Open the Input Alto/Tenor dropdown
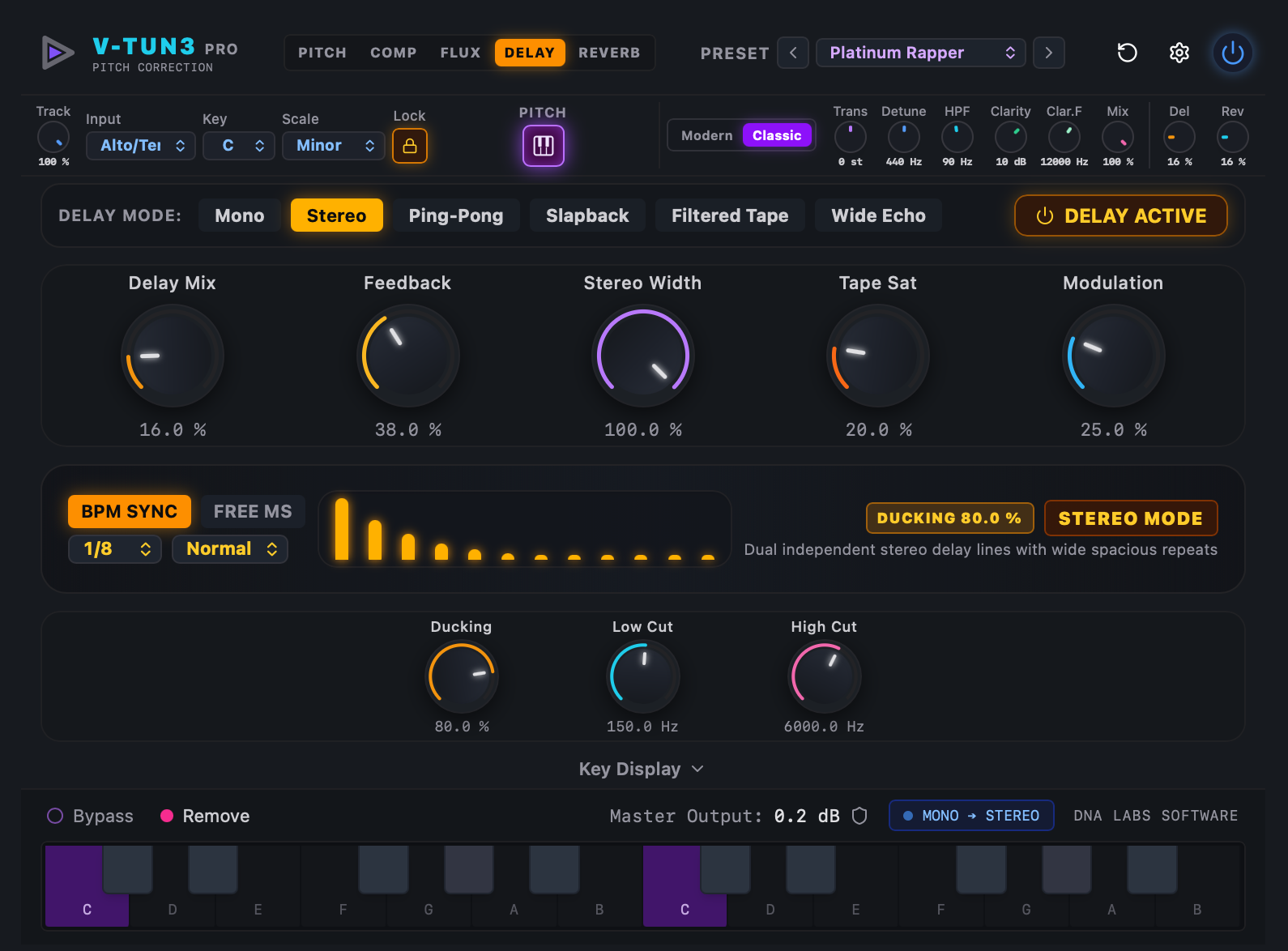The width and height of the screenshot is (1288, 951). (141, 146)
